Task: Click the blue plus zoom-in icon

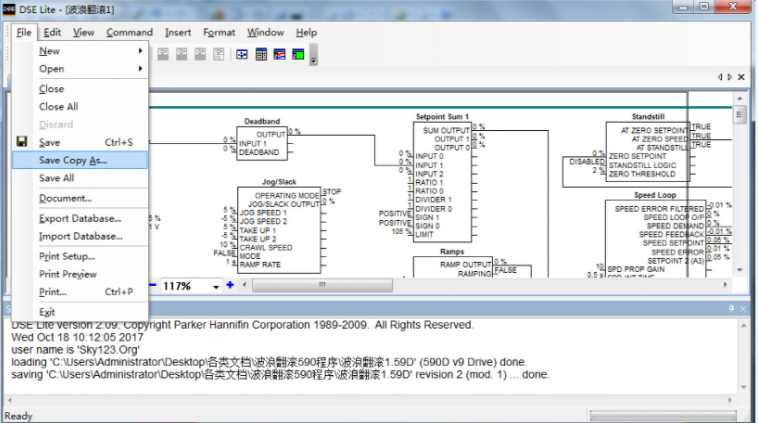Action: tap(230, 285)
